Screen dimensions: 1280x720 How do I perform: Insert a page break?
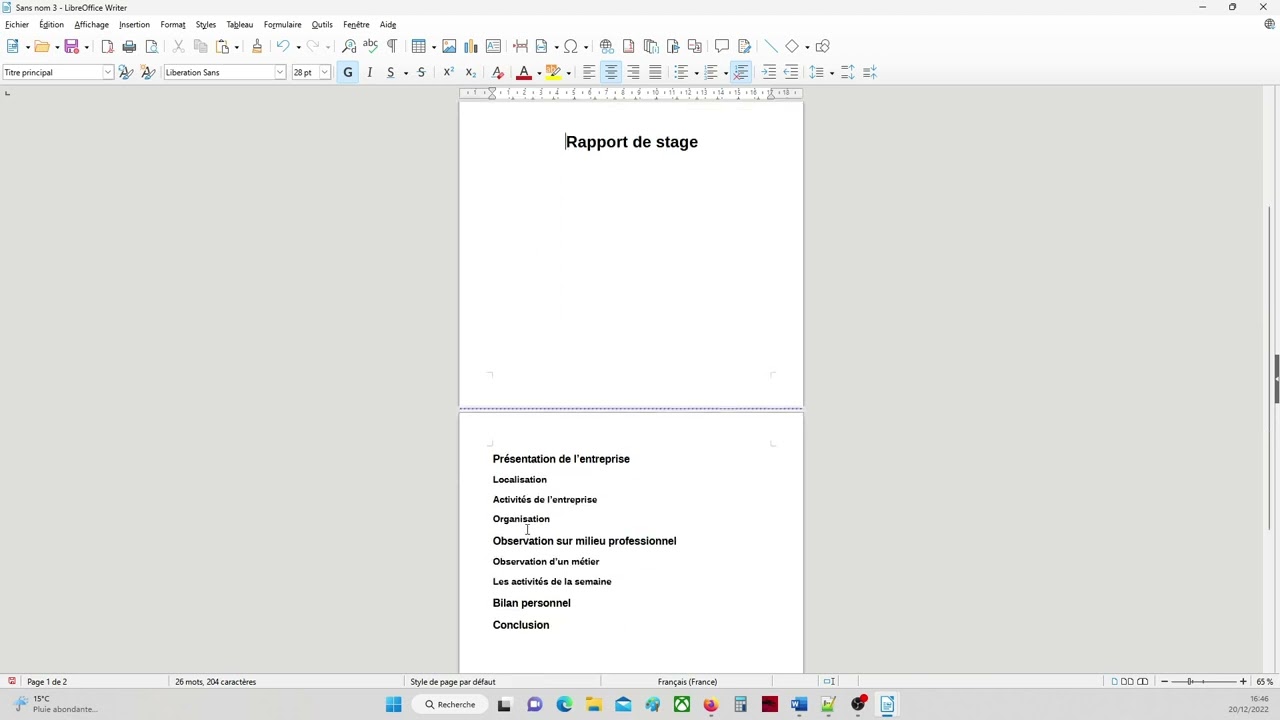coord(520,46)
